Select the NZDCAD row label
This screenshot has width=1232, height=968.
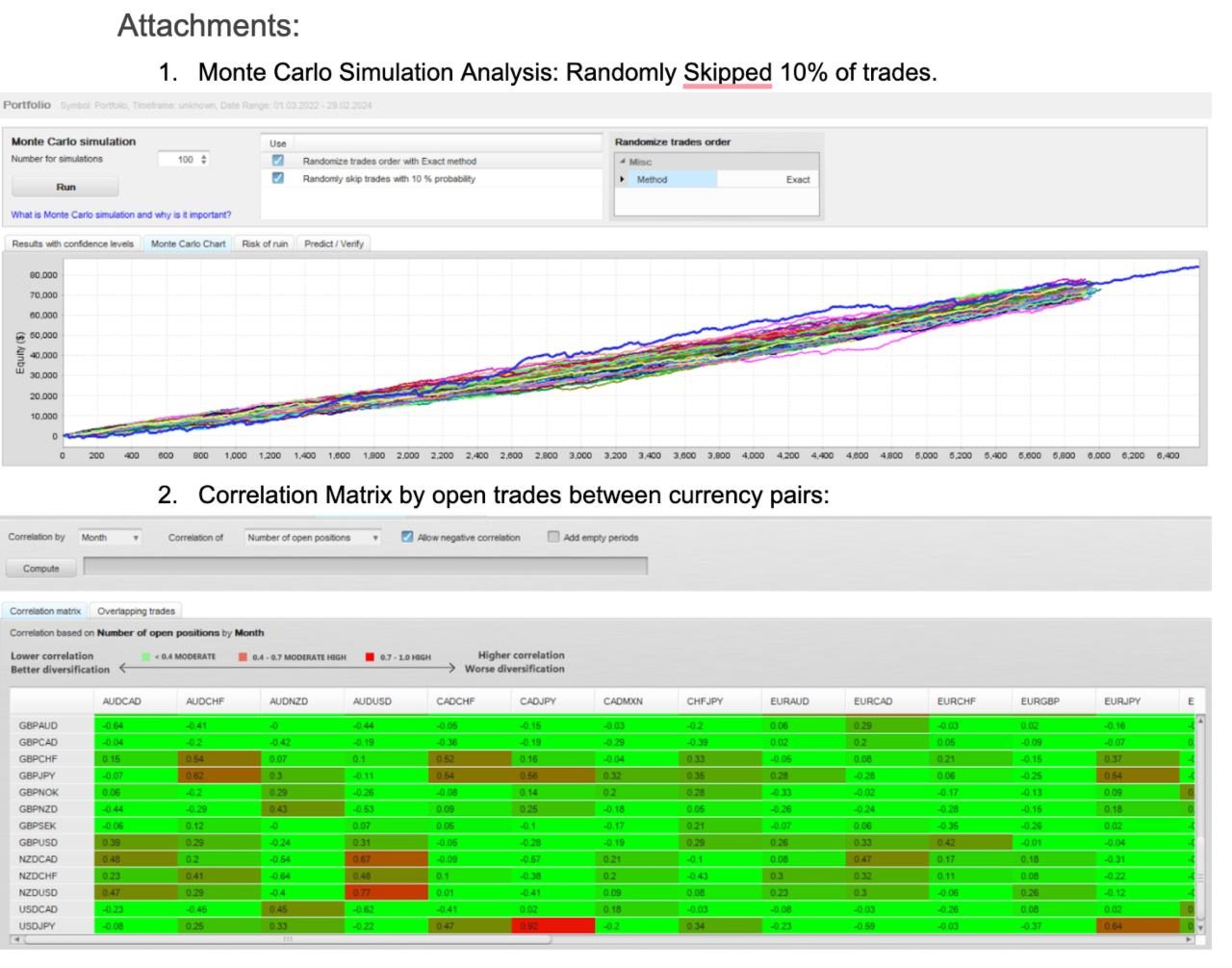coord(38,859)
